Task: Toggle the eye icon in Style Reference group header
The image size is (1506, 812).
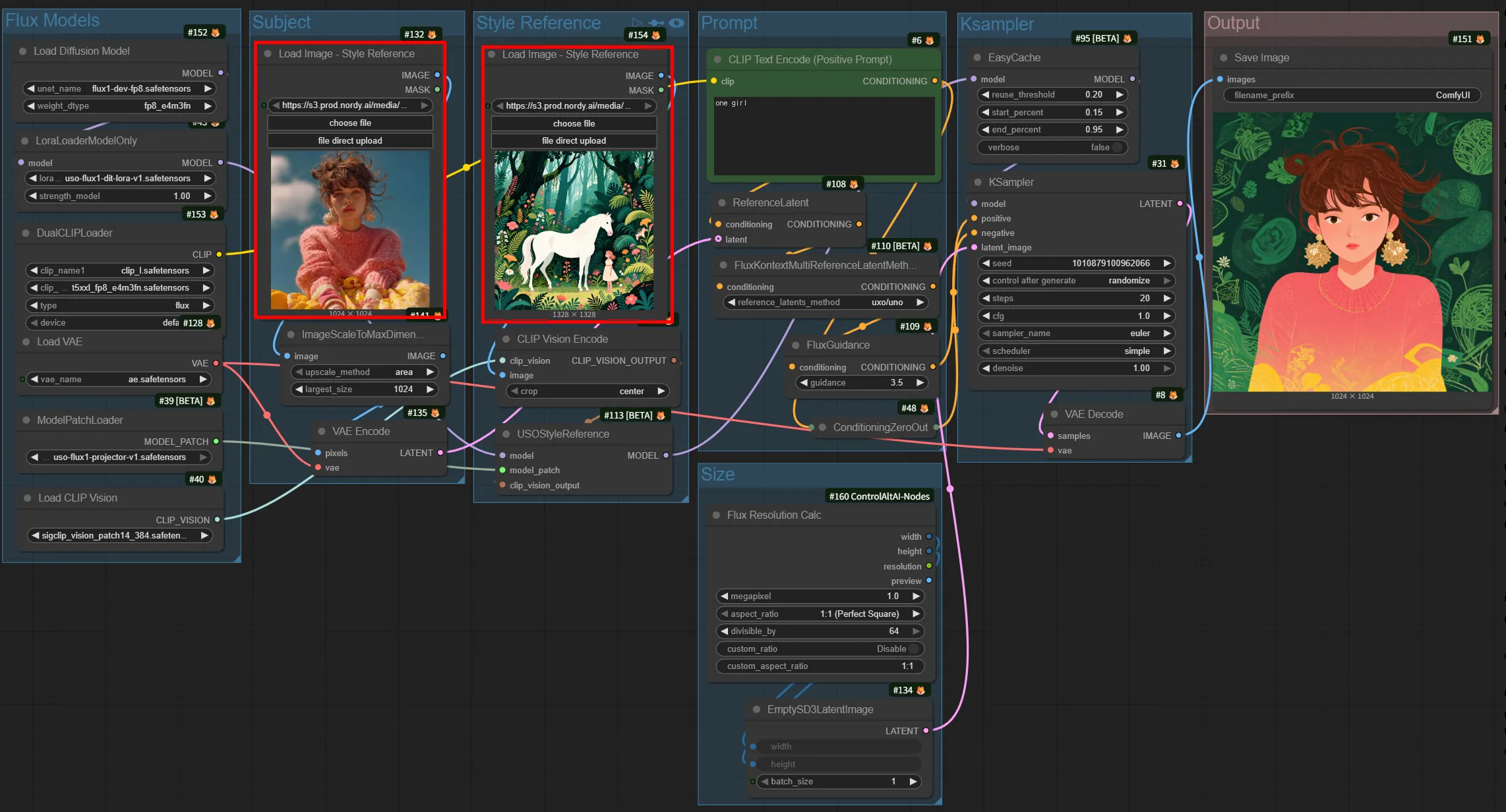Action: (677, 22)
